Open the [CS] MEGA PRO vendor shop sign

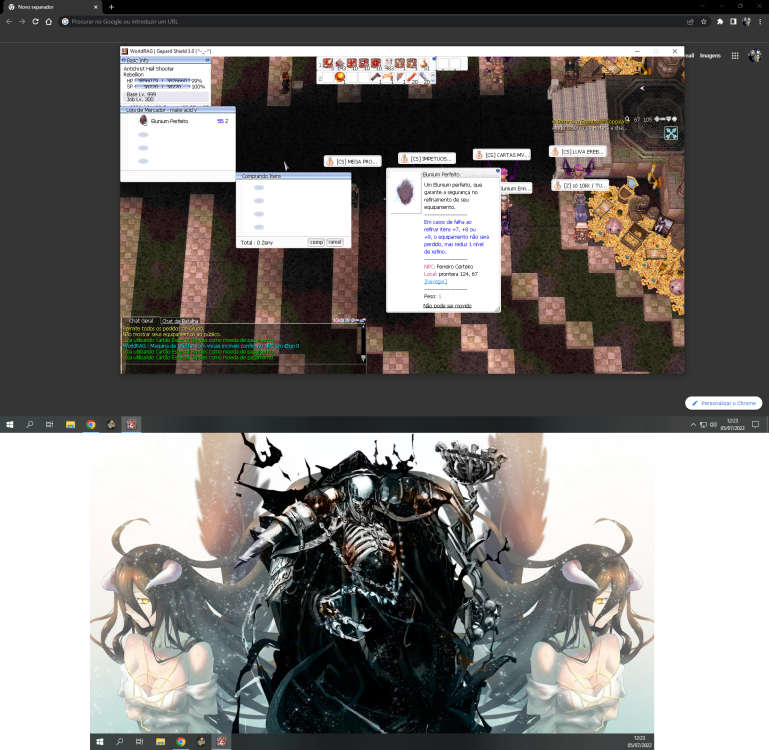[x=352, y=161]
